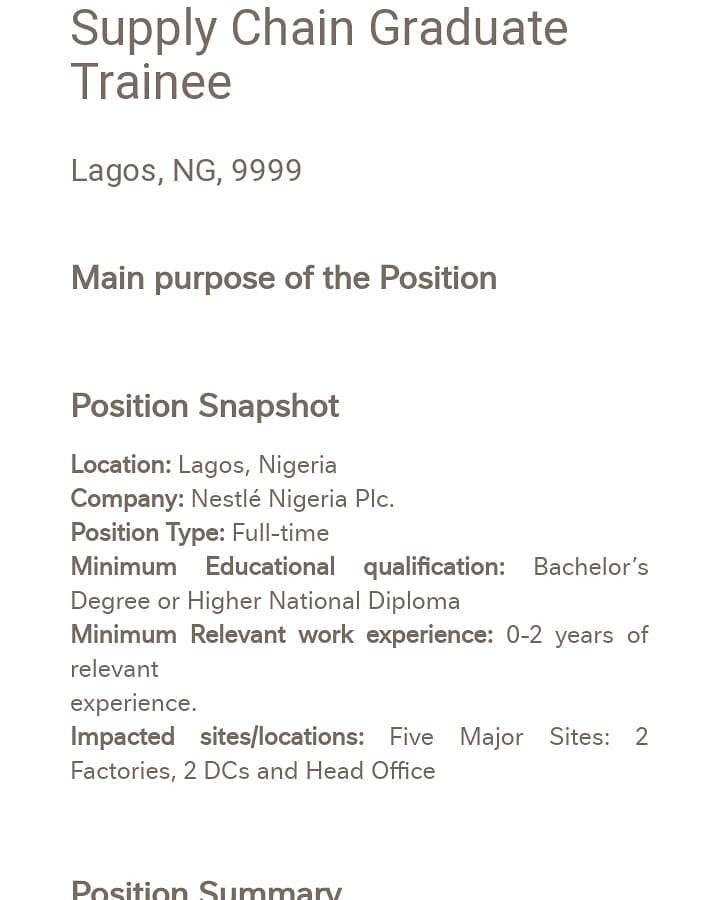Screen dimensions: 720x900
Task: Click the Lagos, Nigeria value
Action: [x=257, y=465]
